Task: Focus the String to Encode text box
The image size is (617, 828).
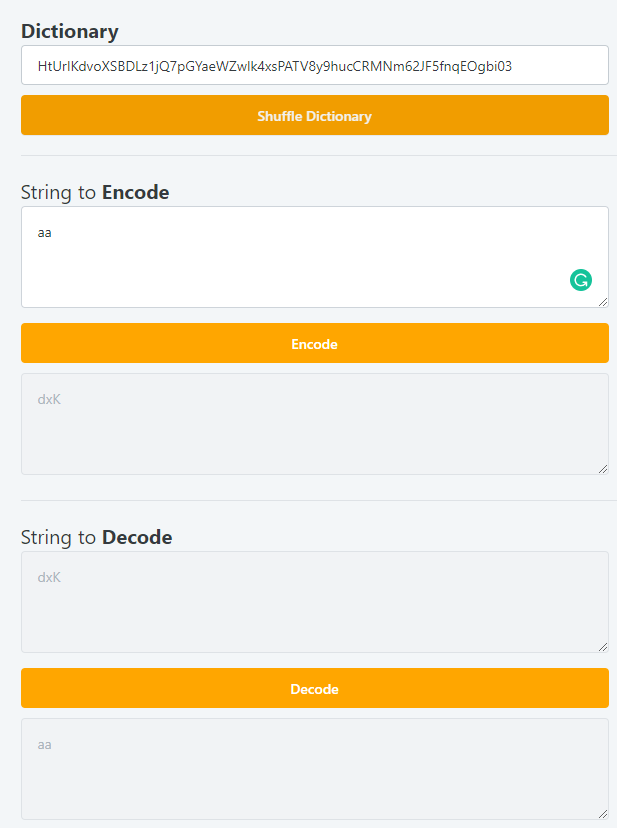Action: click(315, 257)
